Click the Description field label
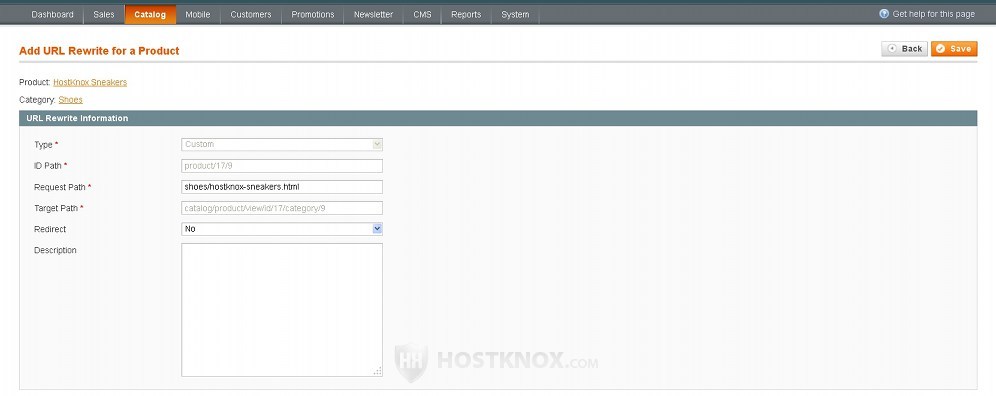 pos(55,250)
